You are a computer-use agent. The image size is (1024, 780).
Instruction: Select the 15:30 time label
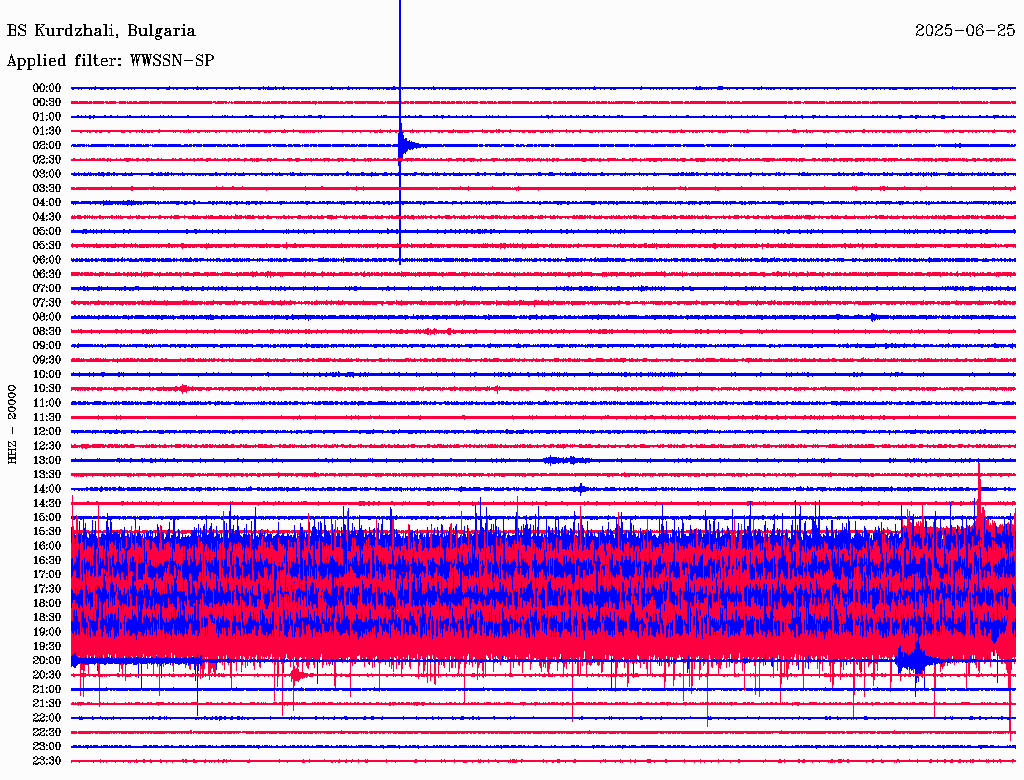tap(47, 532)
